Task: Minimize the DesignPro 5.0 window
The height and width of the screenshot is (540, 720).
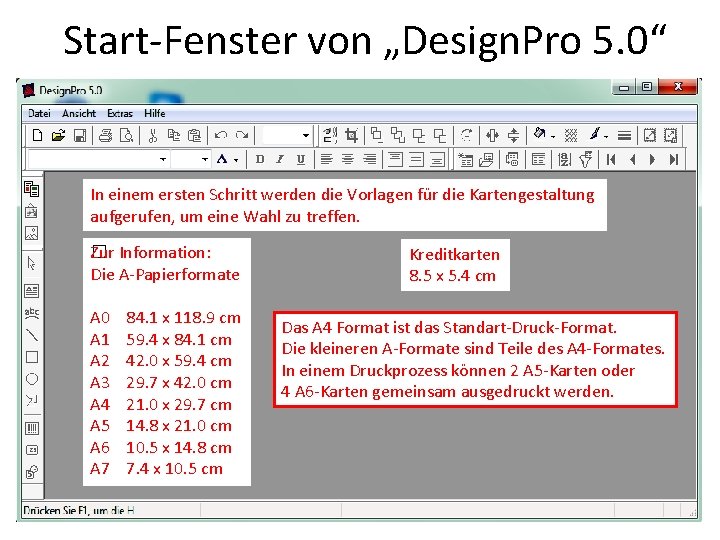Action: [624, 87]
